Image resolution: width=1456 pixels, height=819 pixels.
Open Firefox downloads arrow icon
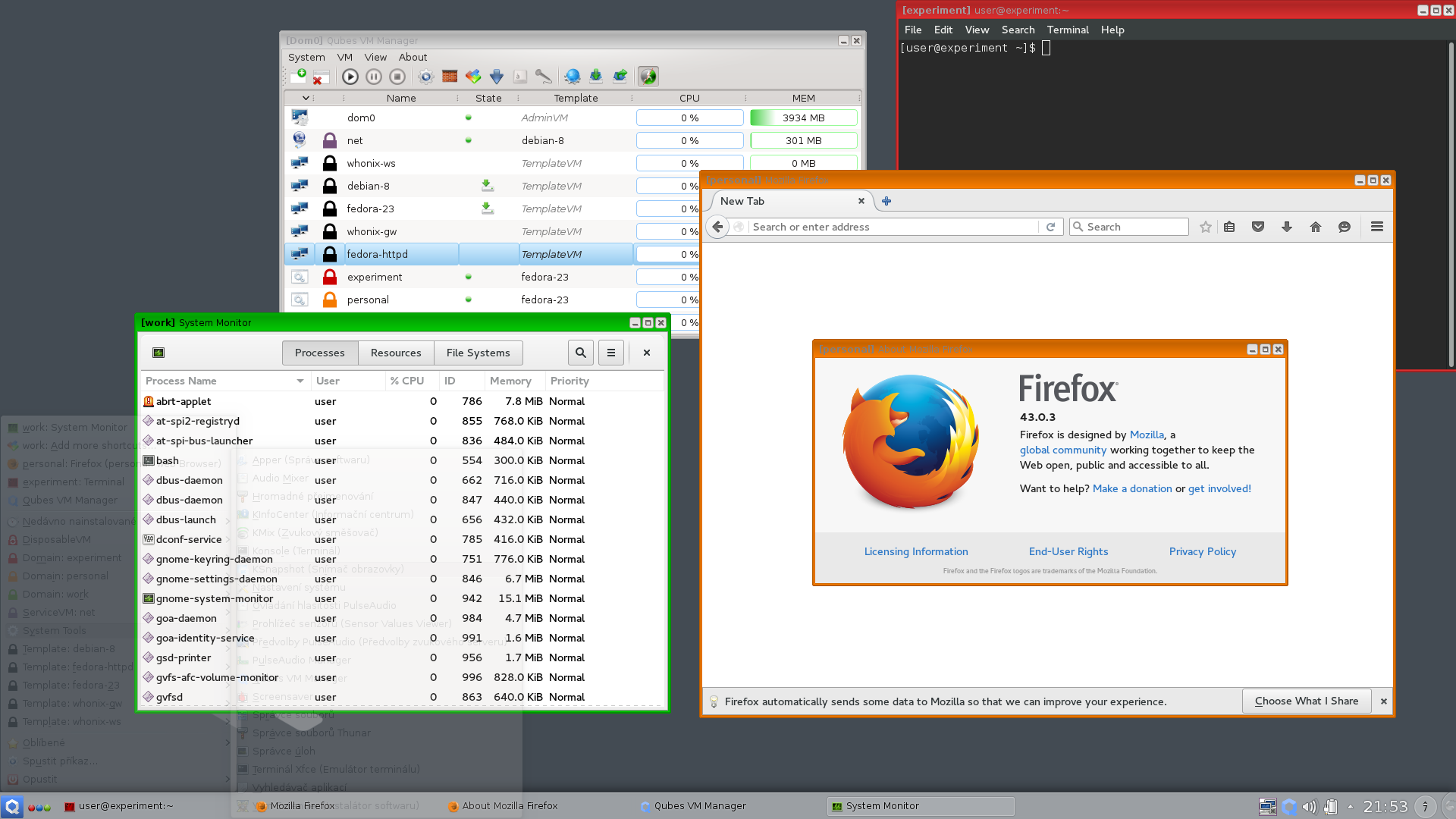(1287, 227)
